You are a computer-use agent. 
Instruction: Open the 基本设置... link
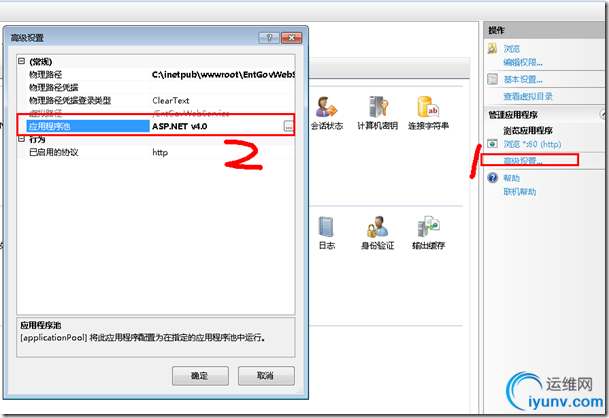pos(523,79)
